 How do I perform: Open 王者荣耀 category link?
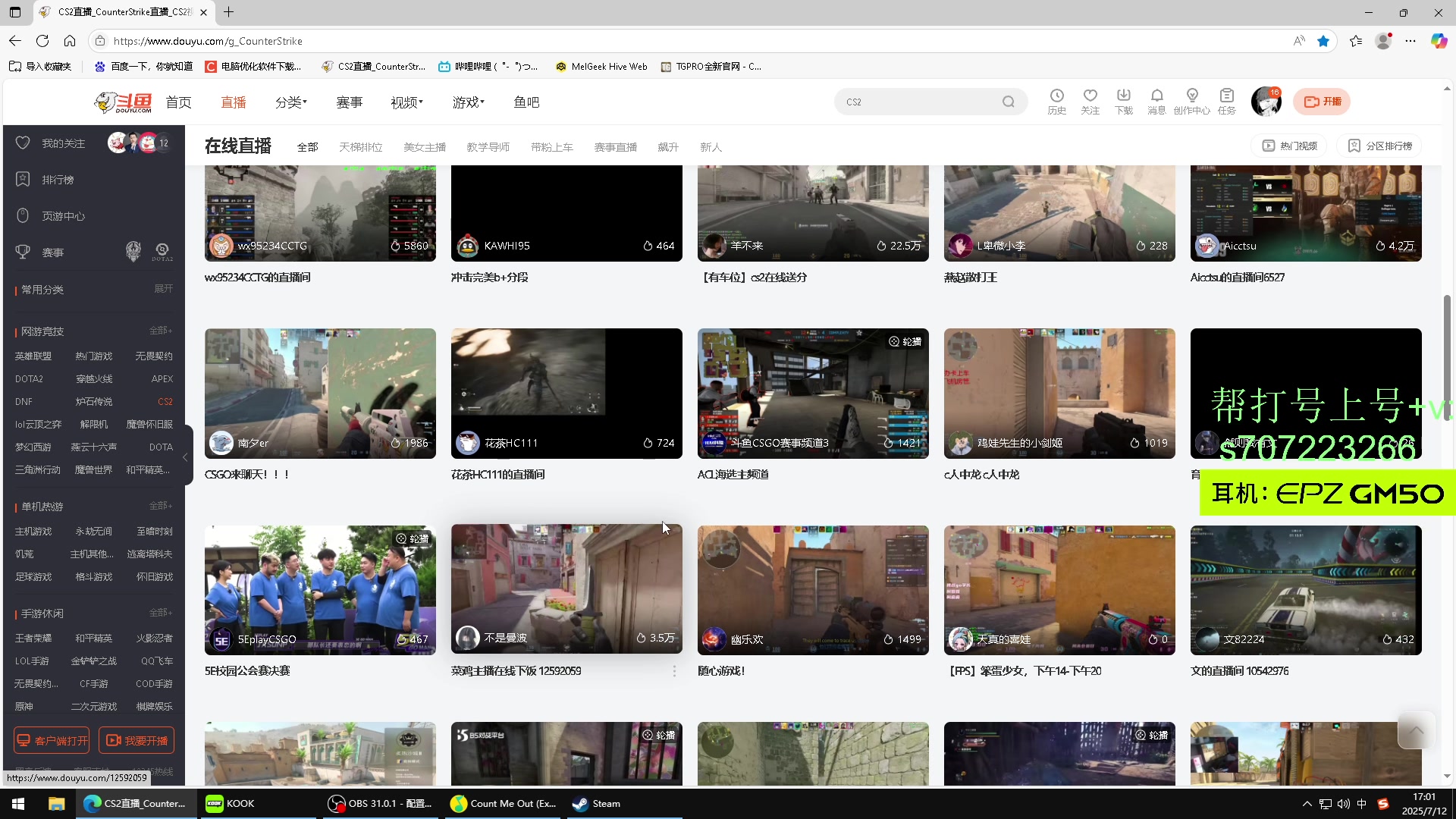point(33,638)
